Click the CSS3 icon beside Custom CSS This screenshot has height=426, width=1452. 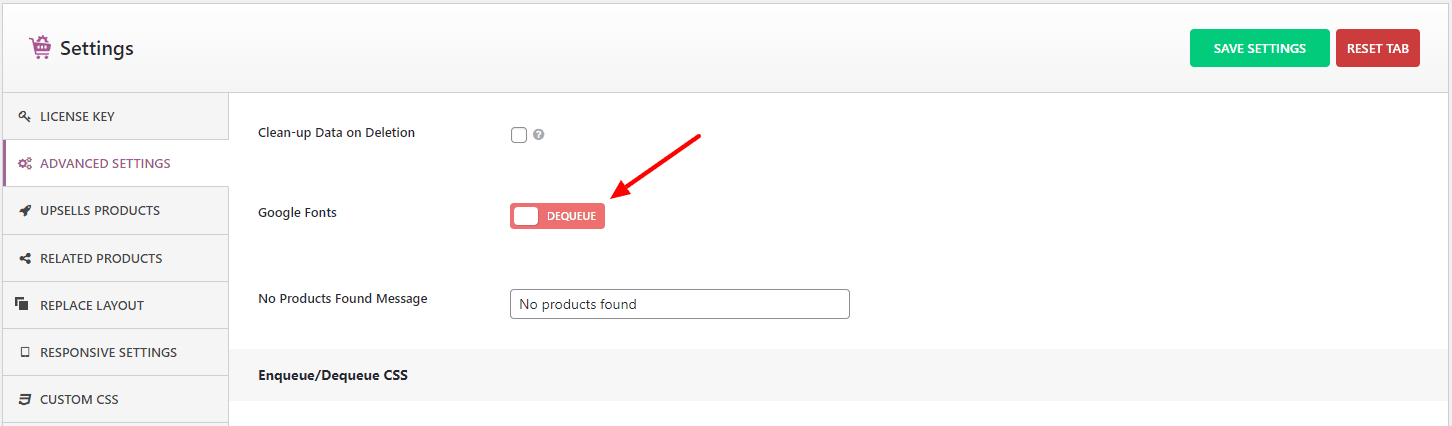tap(25, 399)
